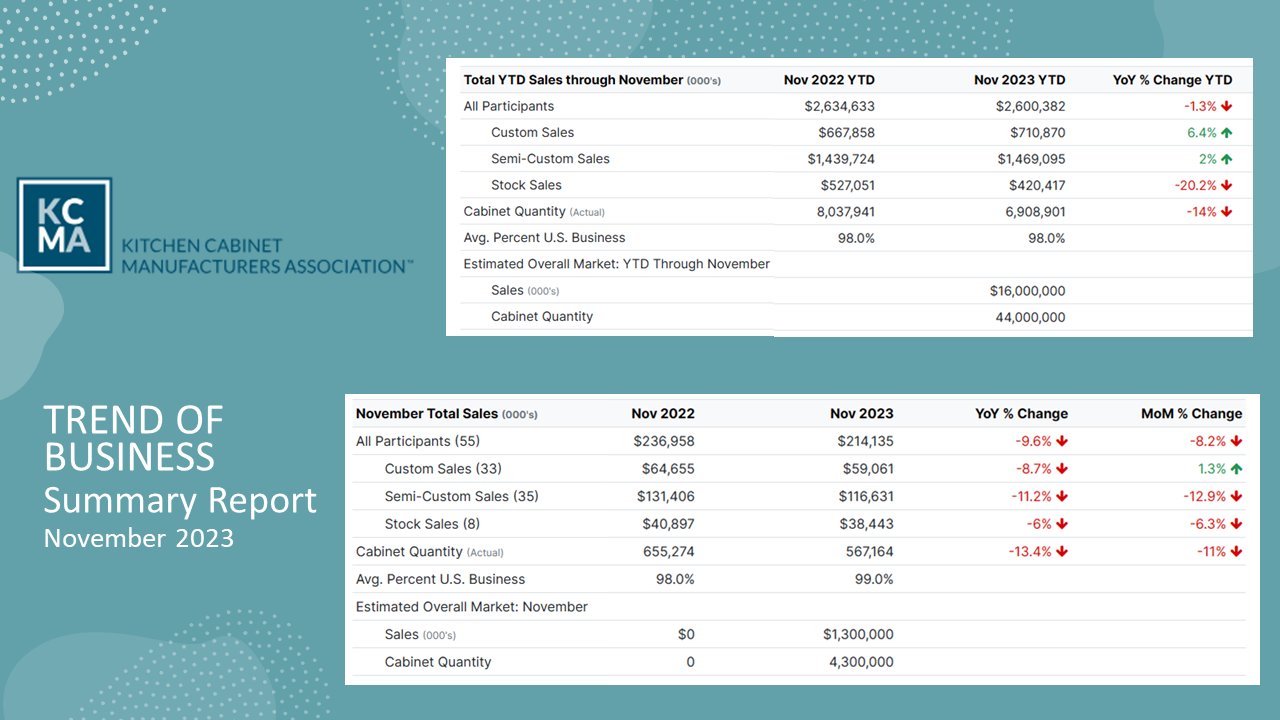This screenshot has height=720, width=1280.
Task: Click 'Kitchen Cabinet Manufacturers Association' text
Action: [x=266, y=256]
